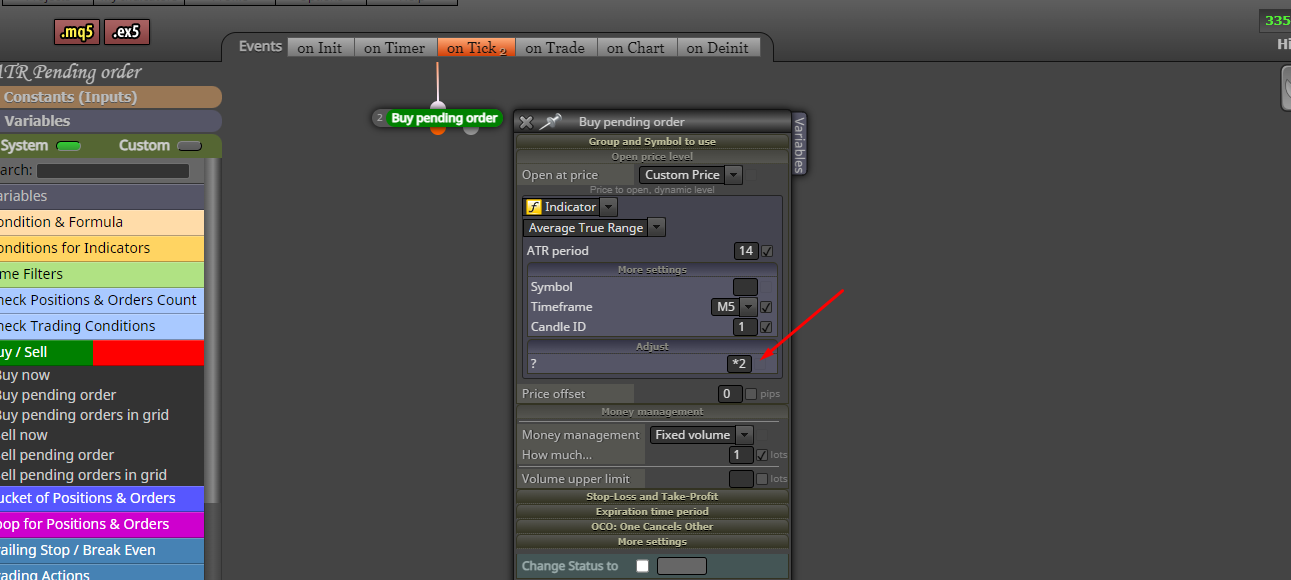Edit the Price offset value
This screenshot has height=580, width=1291.
pyautogui.click(x=730, y=394)
